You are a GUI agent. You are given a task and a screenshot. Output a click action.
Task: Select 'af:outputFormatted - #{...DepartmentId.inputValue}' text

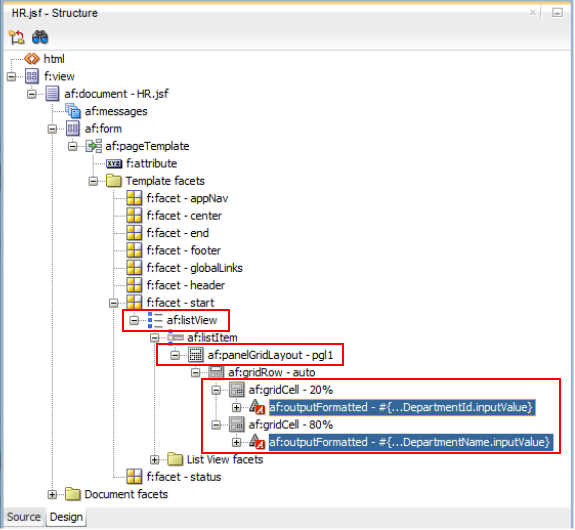(402, 407)
